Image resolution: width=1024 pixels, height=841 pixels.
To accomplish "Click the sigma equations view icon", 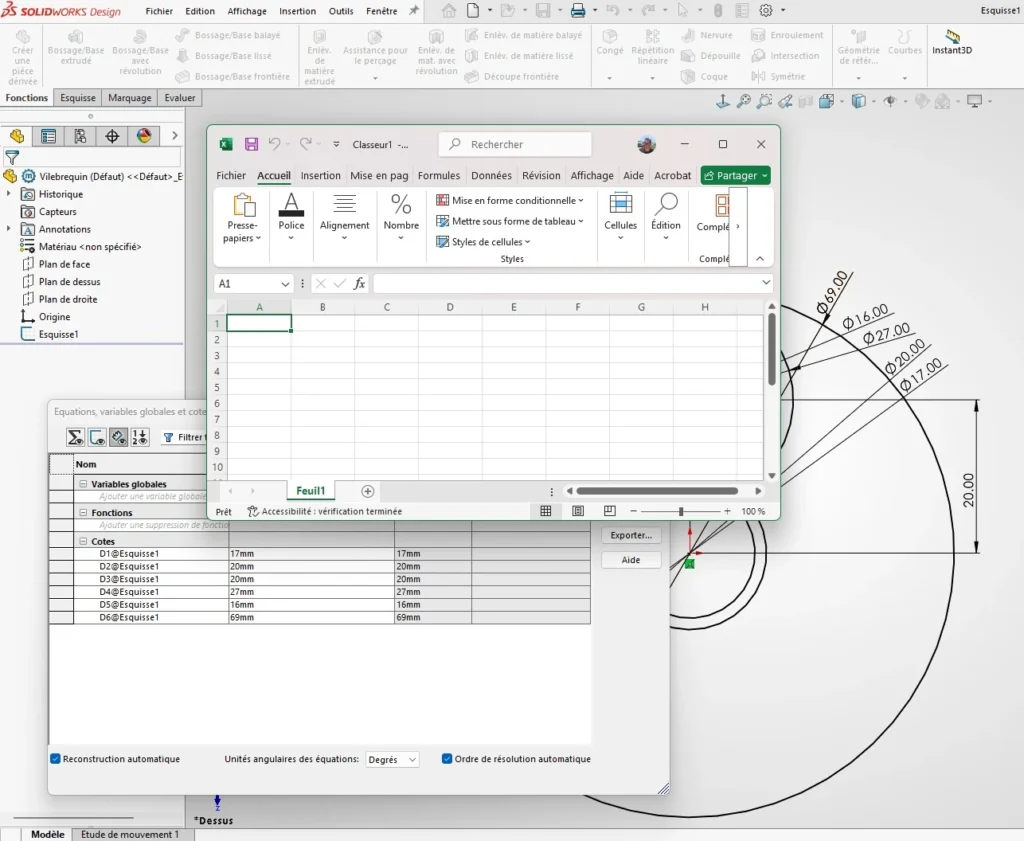I will (x=75, y=437).
